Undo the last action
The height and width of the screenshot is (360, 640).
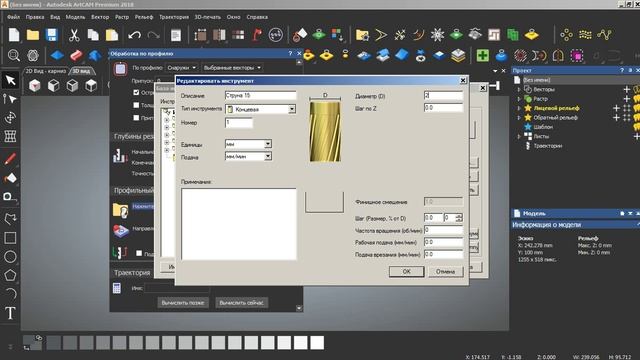pos(134,35)
